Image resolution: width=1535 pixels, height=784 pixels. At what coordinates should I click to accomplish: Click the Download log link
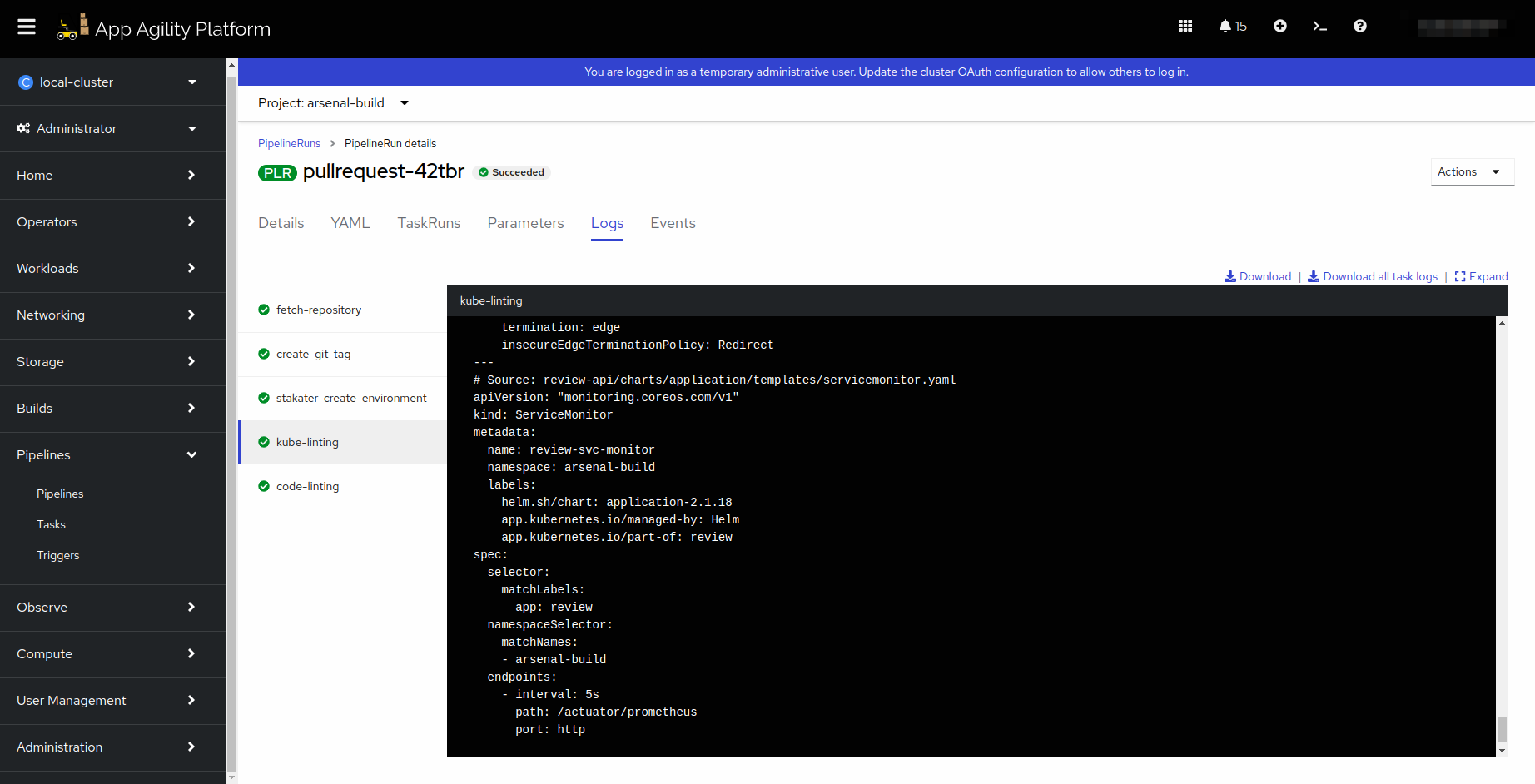click(1258, 276)
